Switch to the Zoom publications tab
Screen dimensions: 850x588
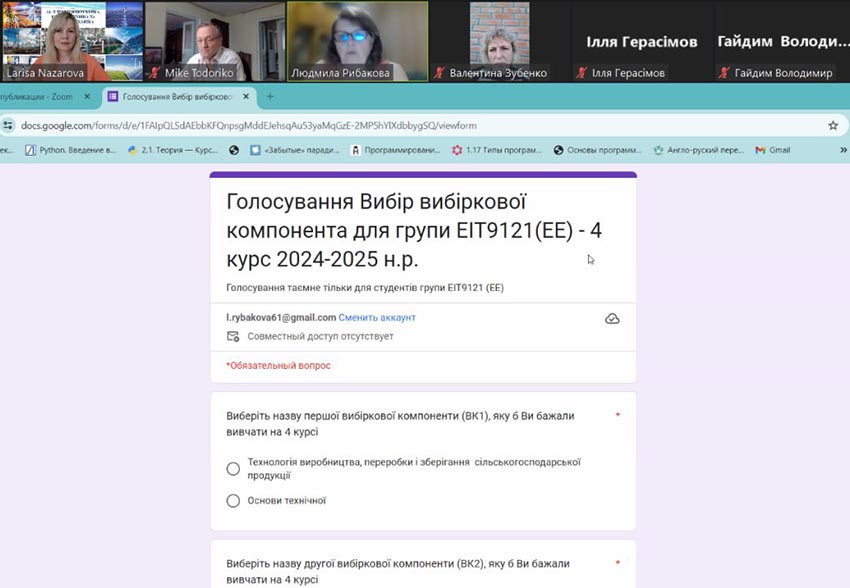[40, 96]
